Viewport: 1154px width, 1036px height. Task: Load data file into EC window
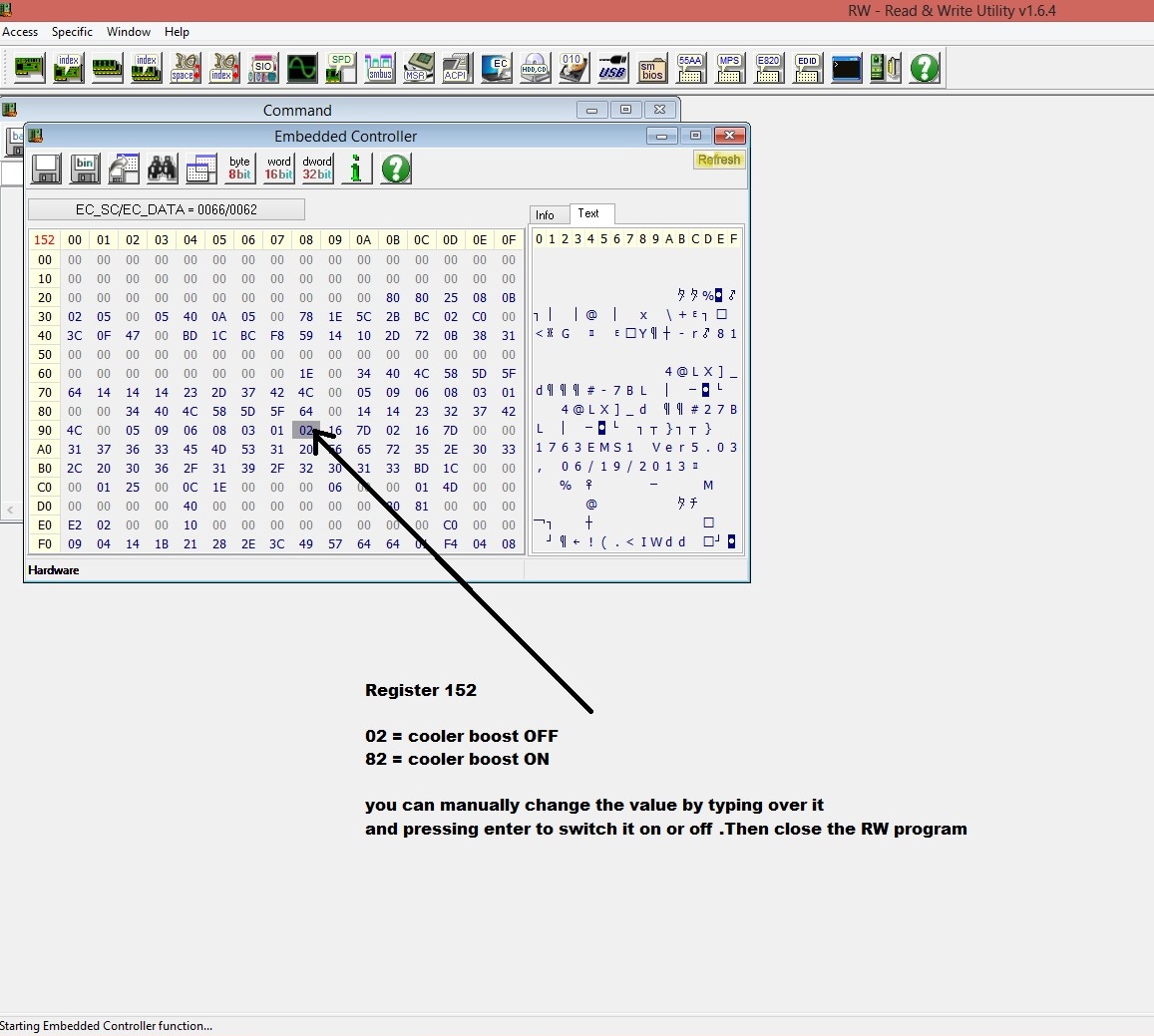coord(124,169)
